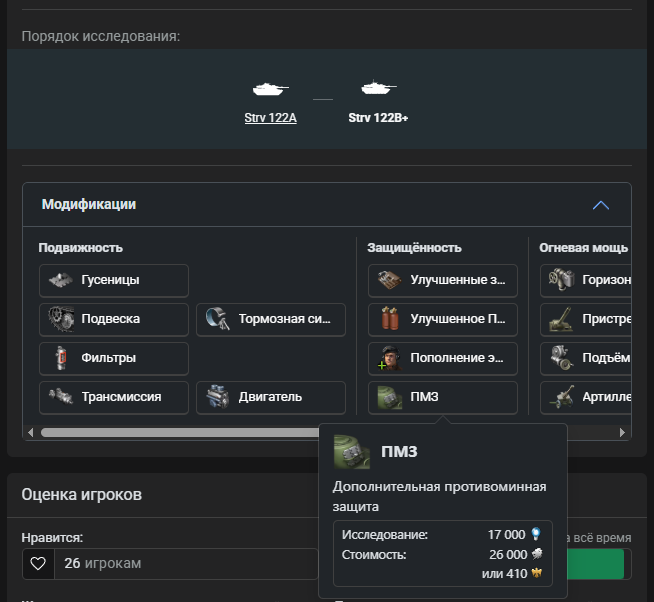
Task: Select the Подвеска modification
Action: (x=114, y=319)
